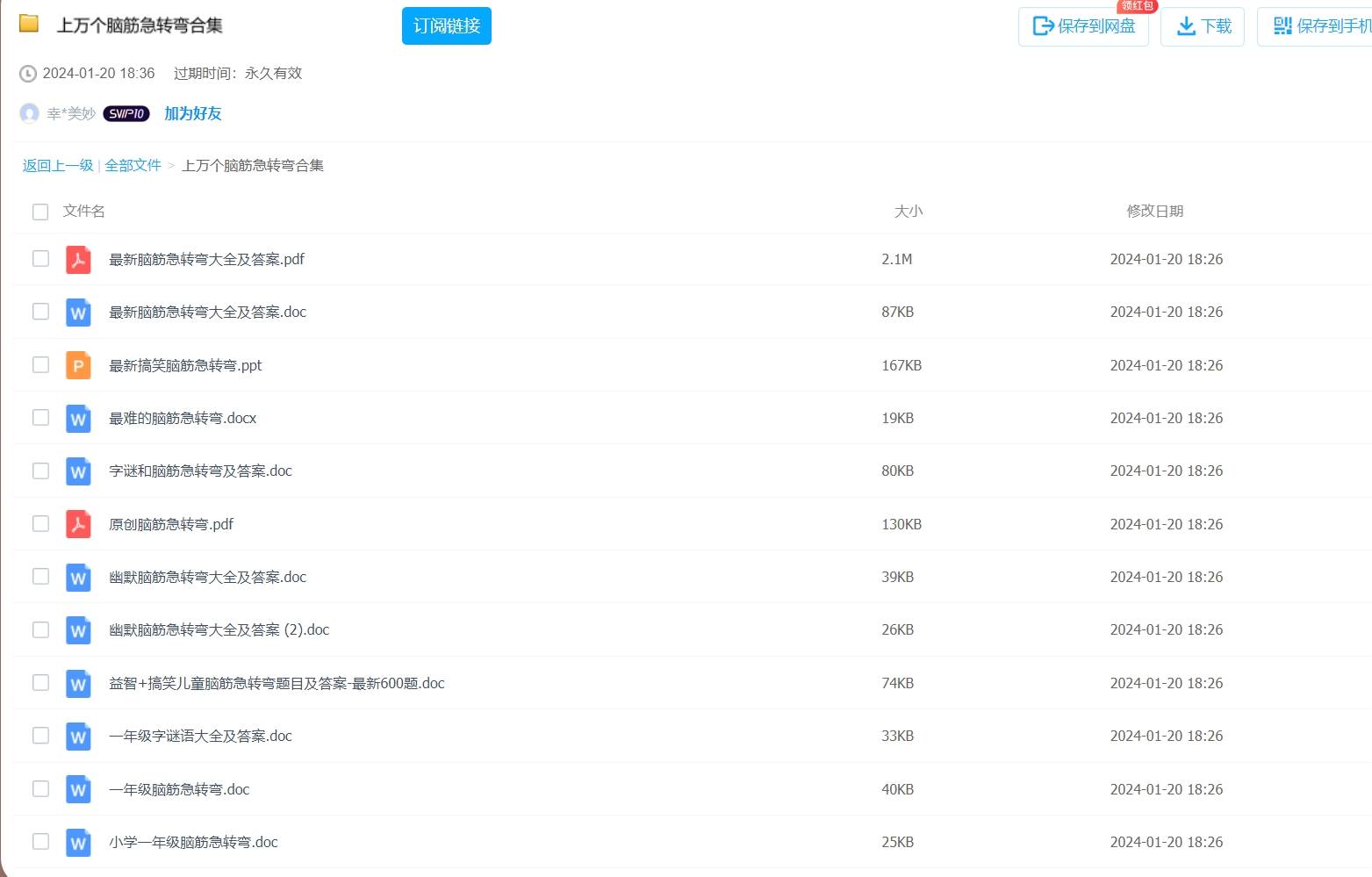Check the box for 幽默脑筋急转弯大全及答案.doc
Screen dimensions: 1372x877
pyautogui.click(x=40, y=576)
